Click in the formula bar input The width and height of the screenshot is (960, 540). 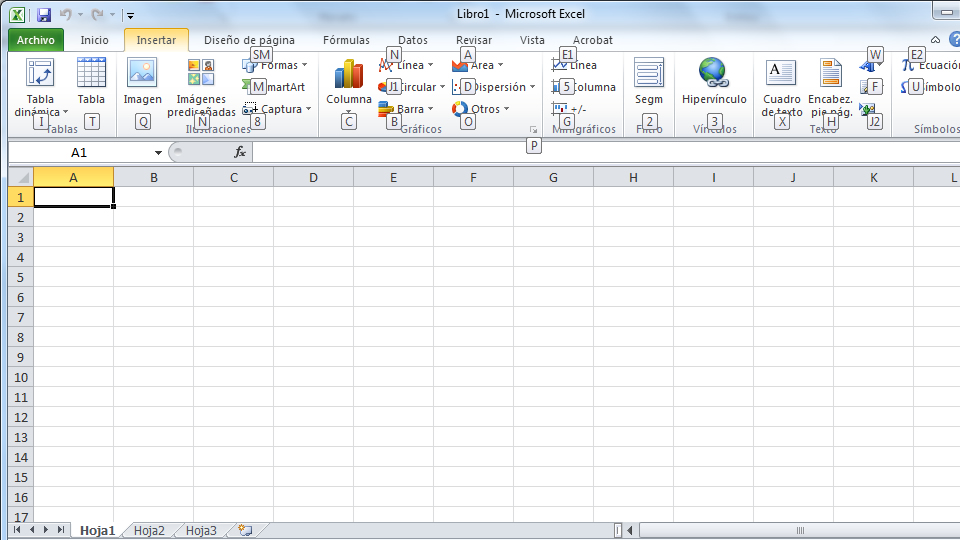[x=606, y=152]
